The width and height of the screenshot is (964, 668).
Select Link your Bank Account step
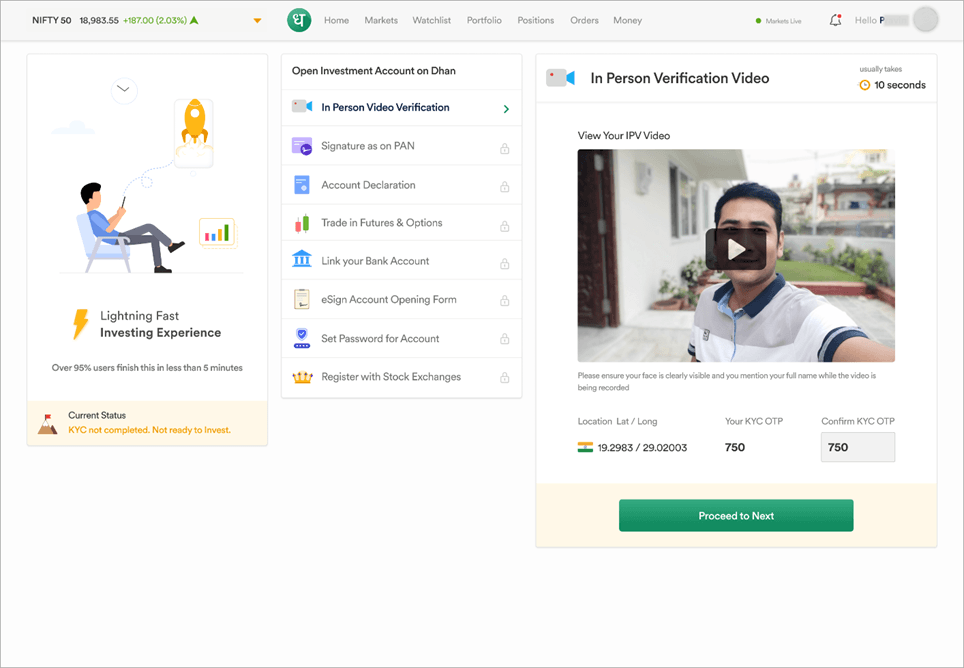pyautogui.click(x=375, y=261)
